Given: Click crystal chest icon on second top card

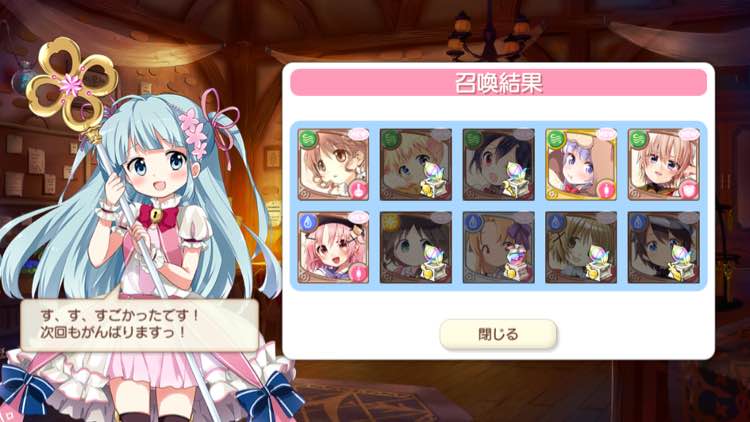Looking at the screenshot, I should [434, 180].
